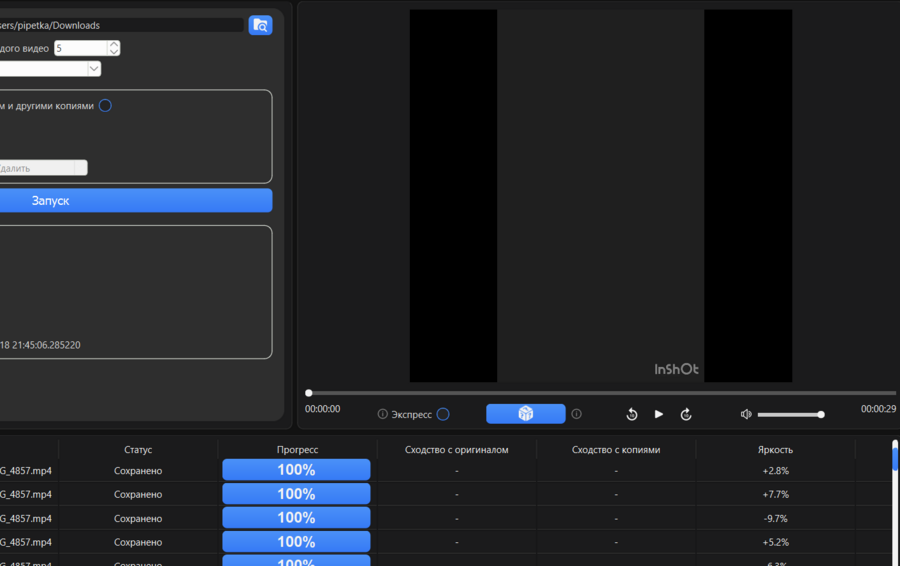
Task: Click the blue dice randomize button
Action: click(526, 414)
